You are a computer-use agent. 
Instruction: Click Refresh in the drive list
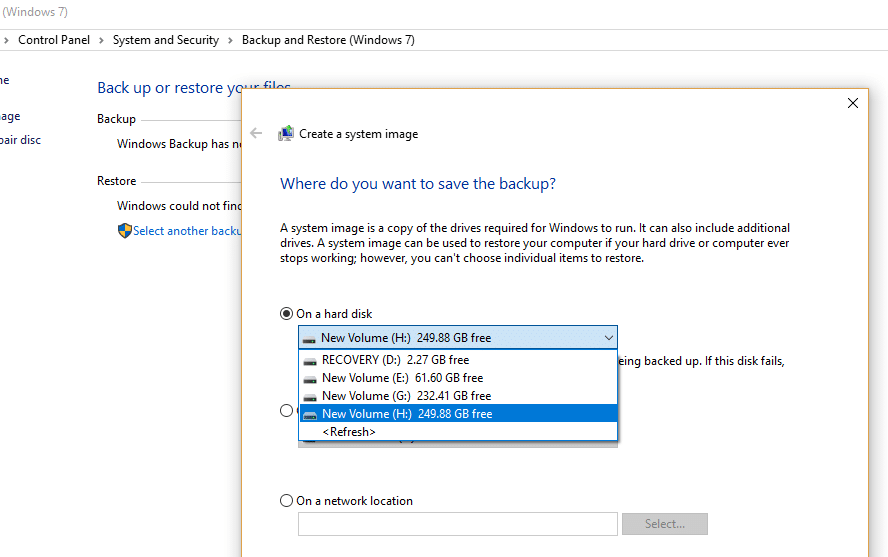[349, 432]
